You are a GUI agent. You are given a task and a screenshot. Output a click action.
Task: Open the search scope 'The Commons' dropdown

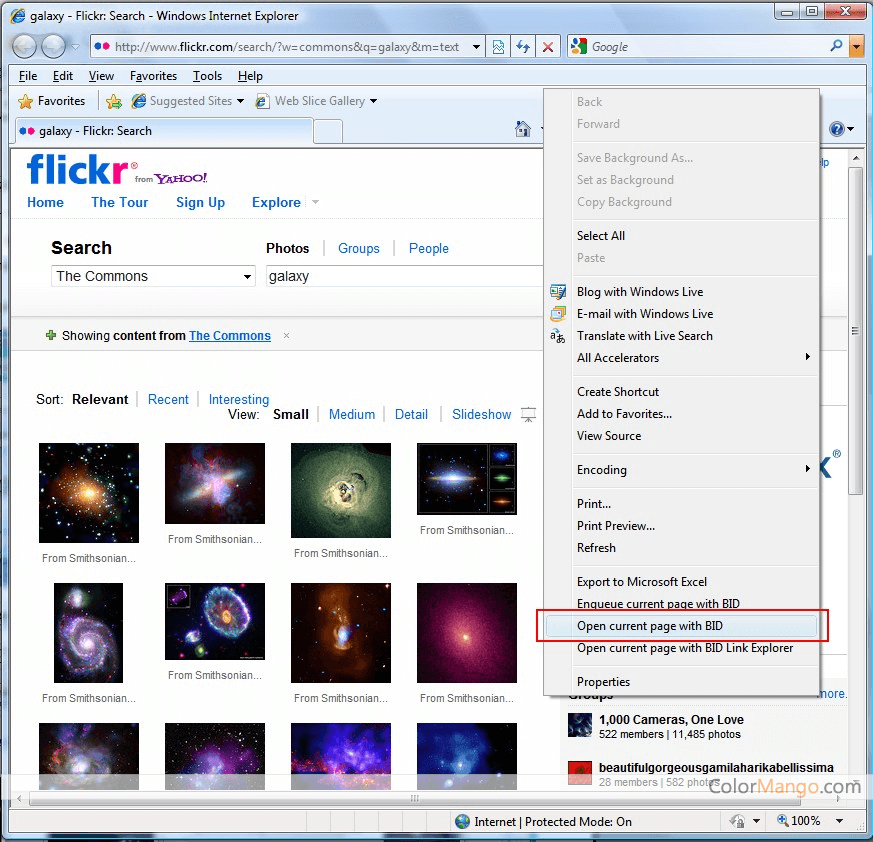coord(153,277)
